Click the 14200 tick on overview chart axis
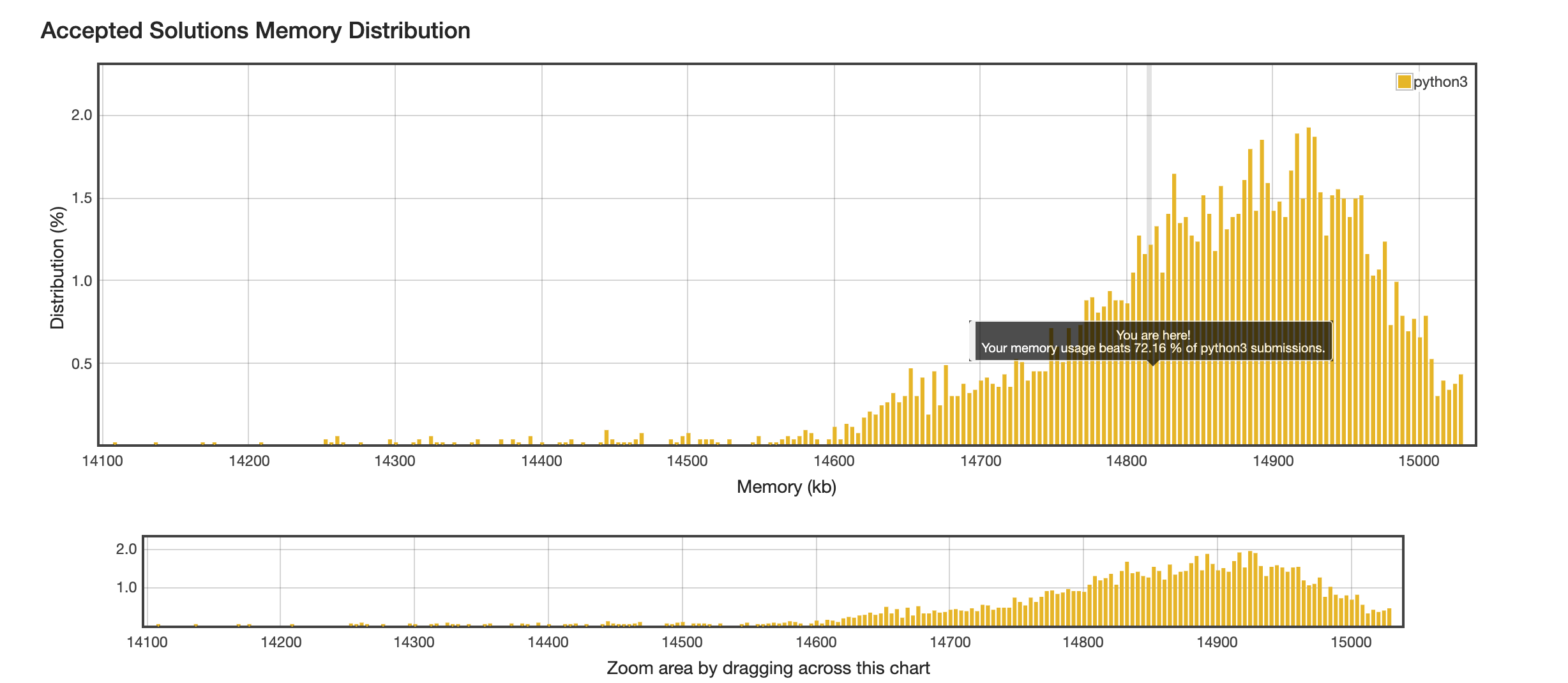Screen dimensions: 1568x683 281,642
